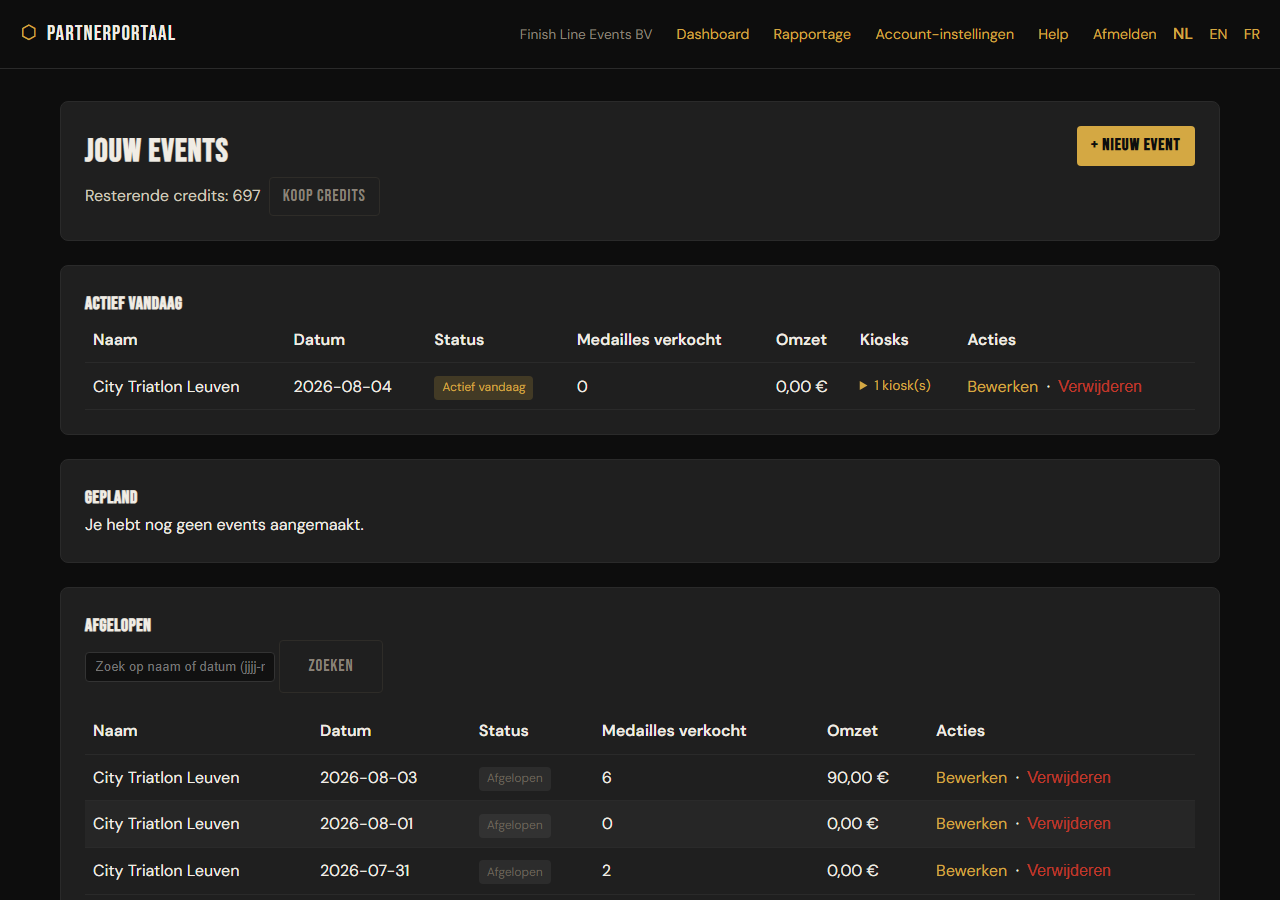This screenshot has height=900, width=1280.
Task: Focus the search field for past events
Action: coord(180,667)
